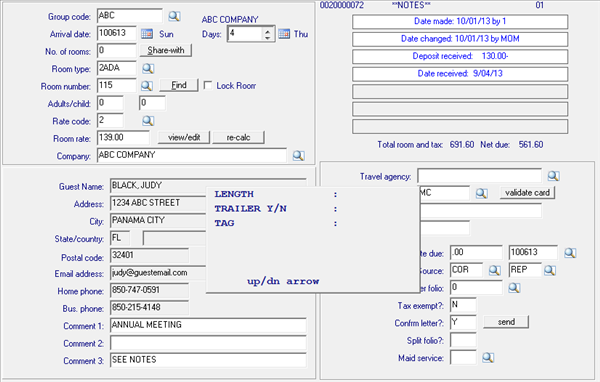
Task: Focus the Rate code field
Action: [110, 121]
